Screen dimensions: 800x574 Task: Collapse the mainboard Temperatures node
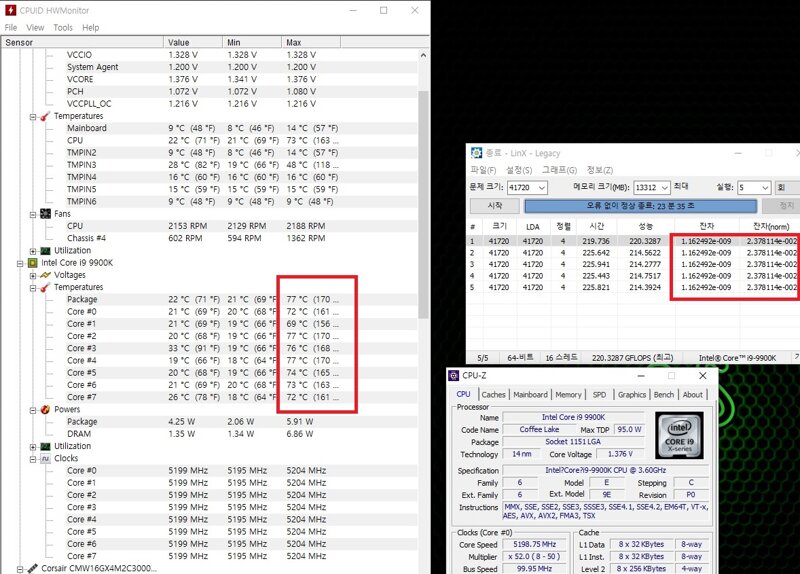click(x=33, y=117)
